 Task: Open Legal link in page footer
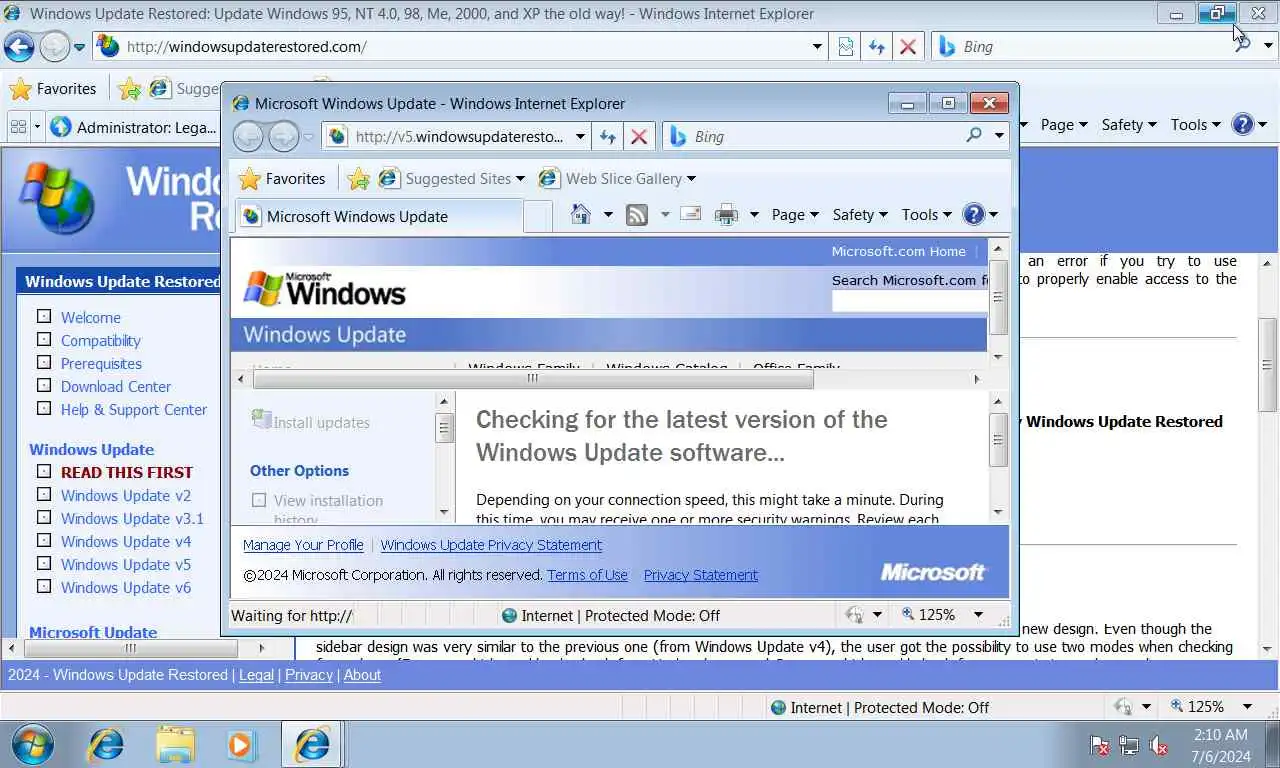[x=256, y=675]
